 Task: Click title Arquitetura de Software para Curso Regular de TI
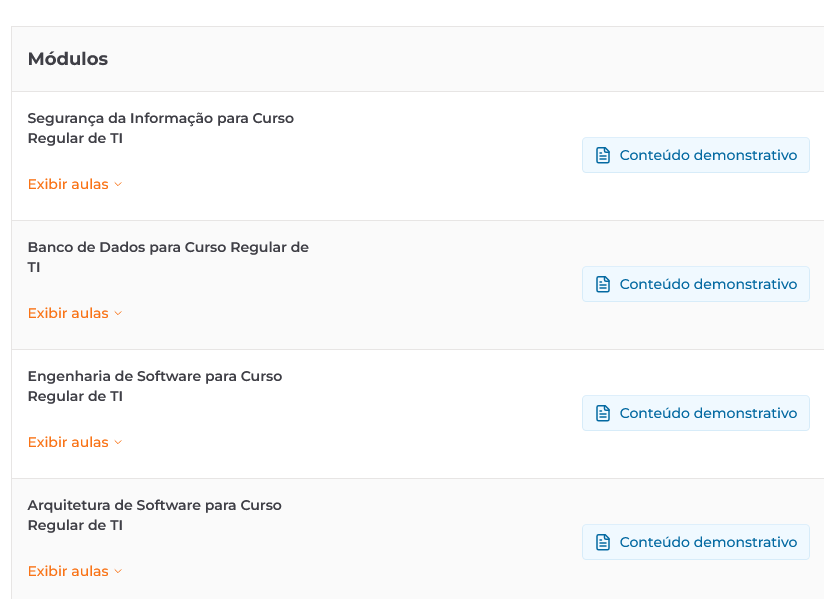tap(154, 515)
